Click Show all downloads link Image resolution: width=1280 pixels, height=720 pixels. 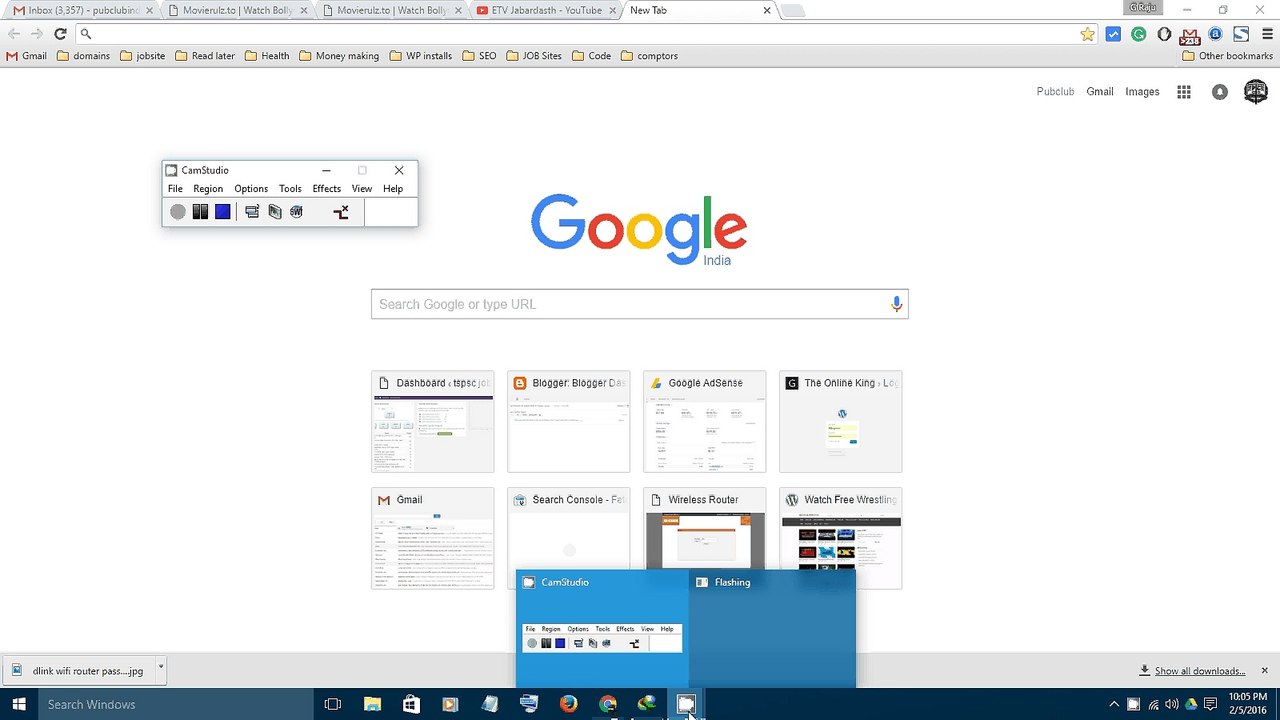pos(1200,671)
